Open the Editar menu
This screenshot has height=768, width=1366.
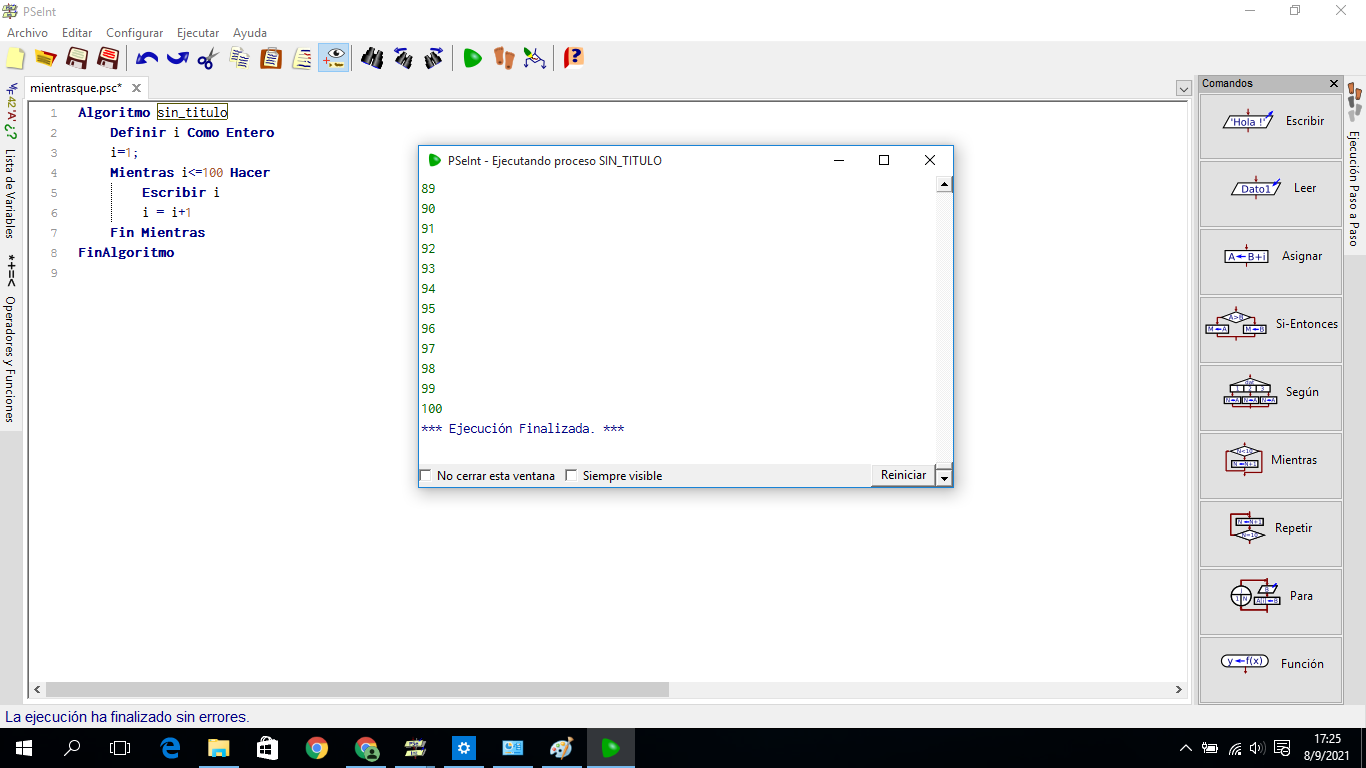point(77,33)
